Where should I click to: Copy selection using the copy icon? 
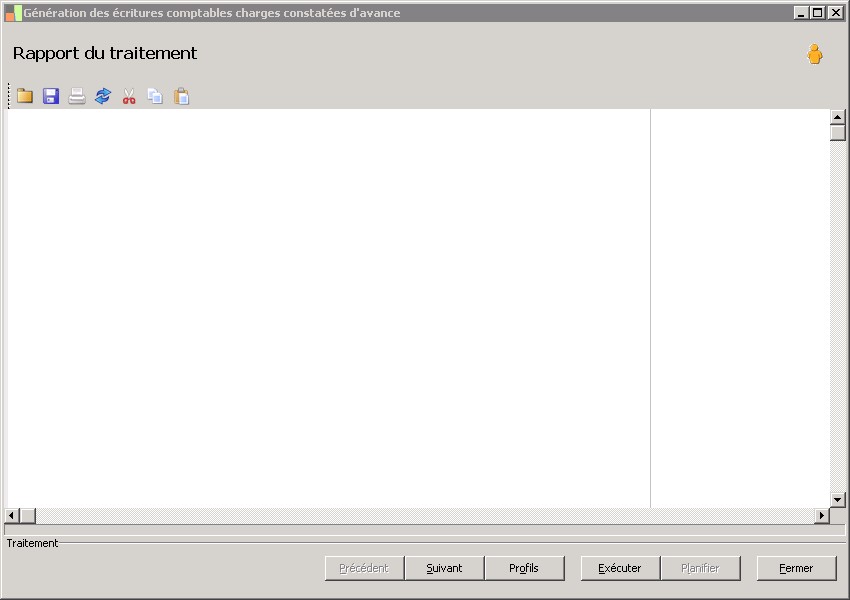(155, 96)
